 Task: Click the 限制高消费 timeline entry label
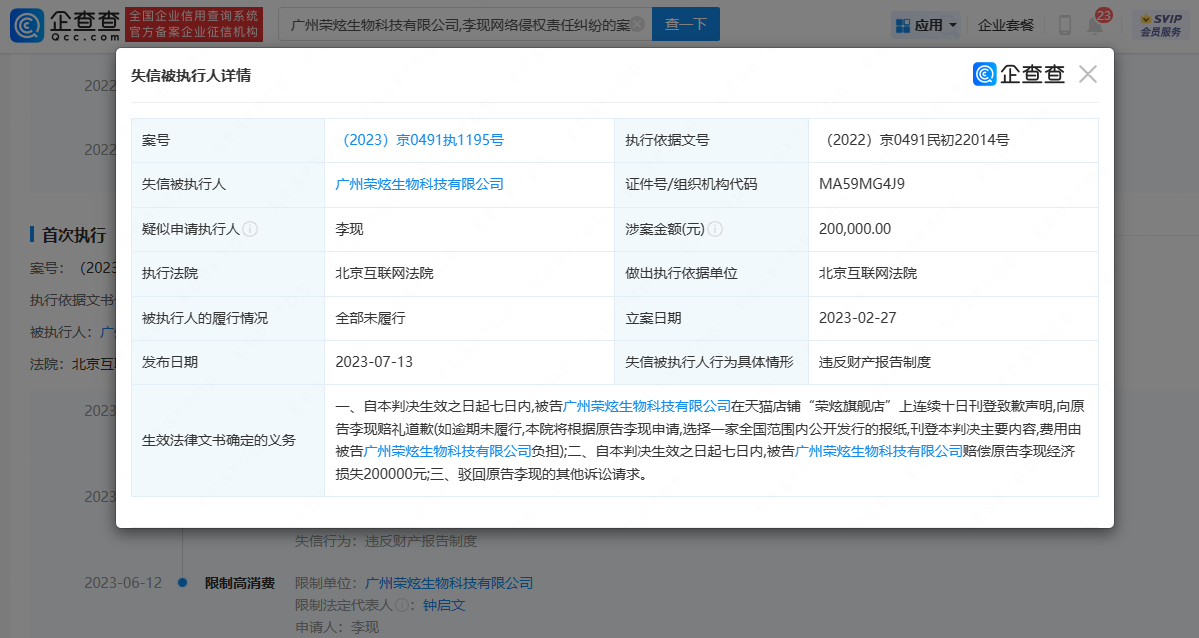point(240,583)
